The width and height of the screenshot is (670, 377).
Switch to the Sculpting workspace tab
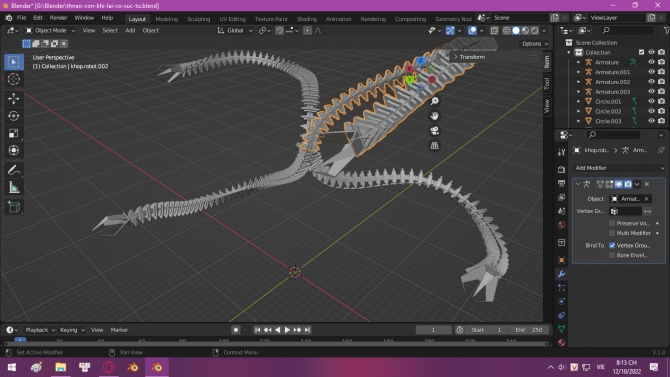[199, 19]
